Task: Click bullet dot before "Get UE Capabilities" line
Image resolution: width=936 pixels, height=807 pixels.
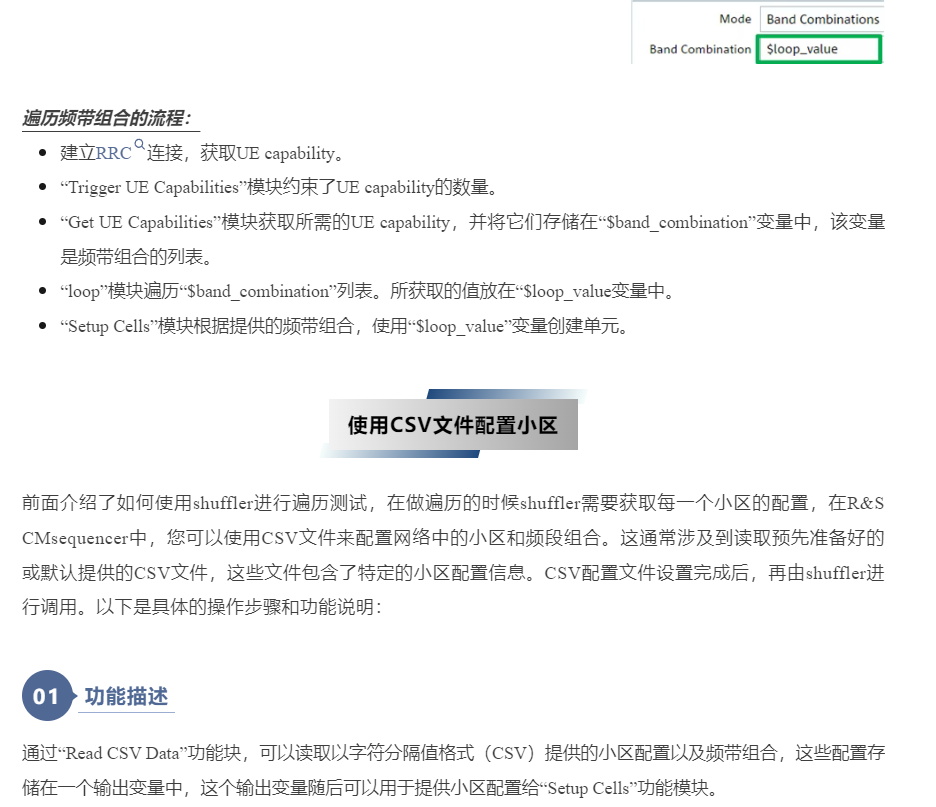Action: tap(42, 222)
